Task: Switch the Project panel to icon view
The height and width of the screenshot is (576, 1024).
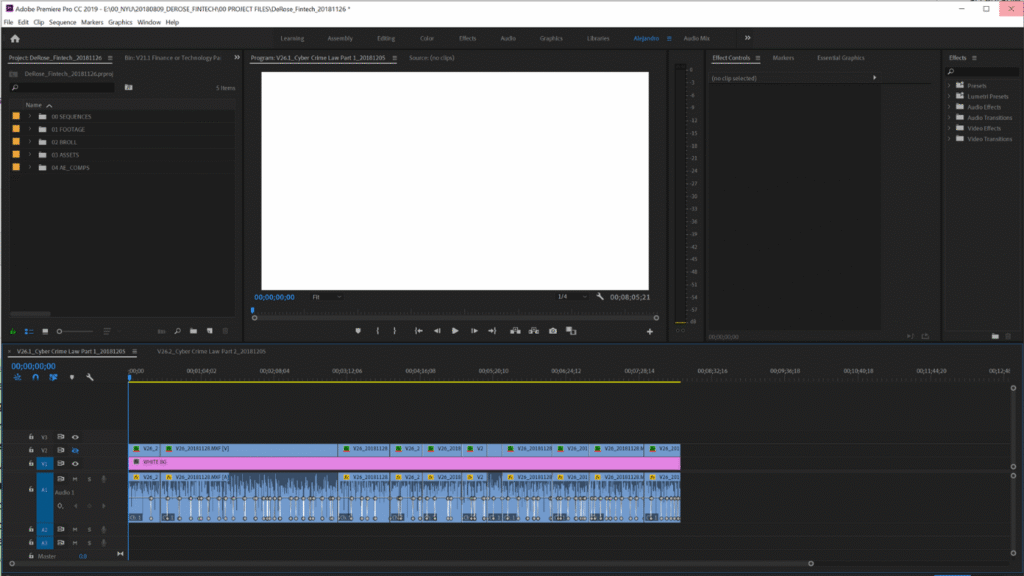Action: (x=45, y=331)
